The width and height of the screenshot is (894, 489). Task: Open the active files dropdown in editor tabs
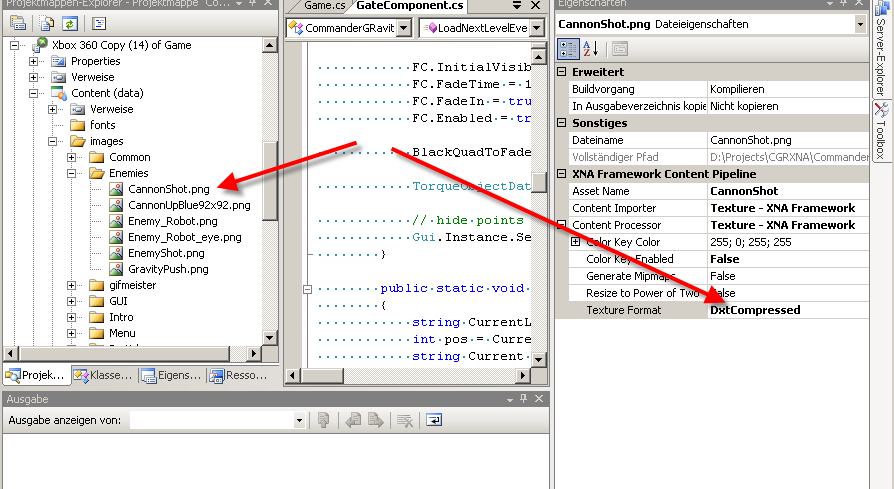pyautogui.click(x=517, y=5)
